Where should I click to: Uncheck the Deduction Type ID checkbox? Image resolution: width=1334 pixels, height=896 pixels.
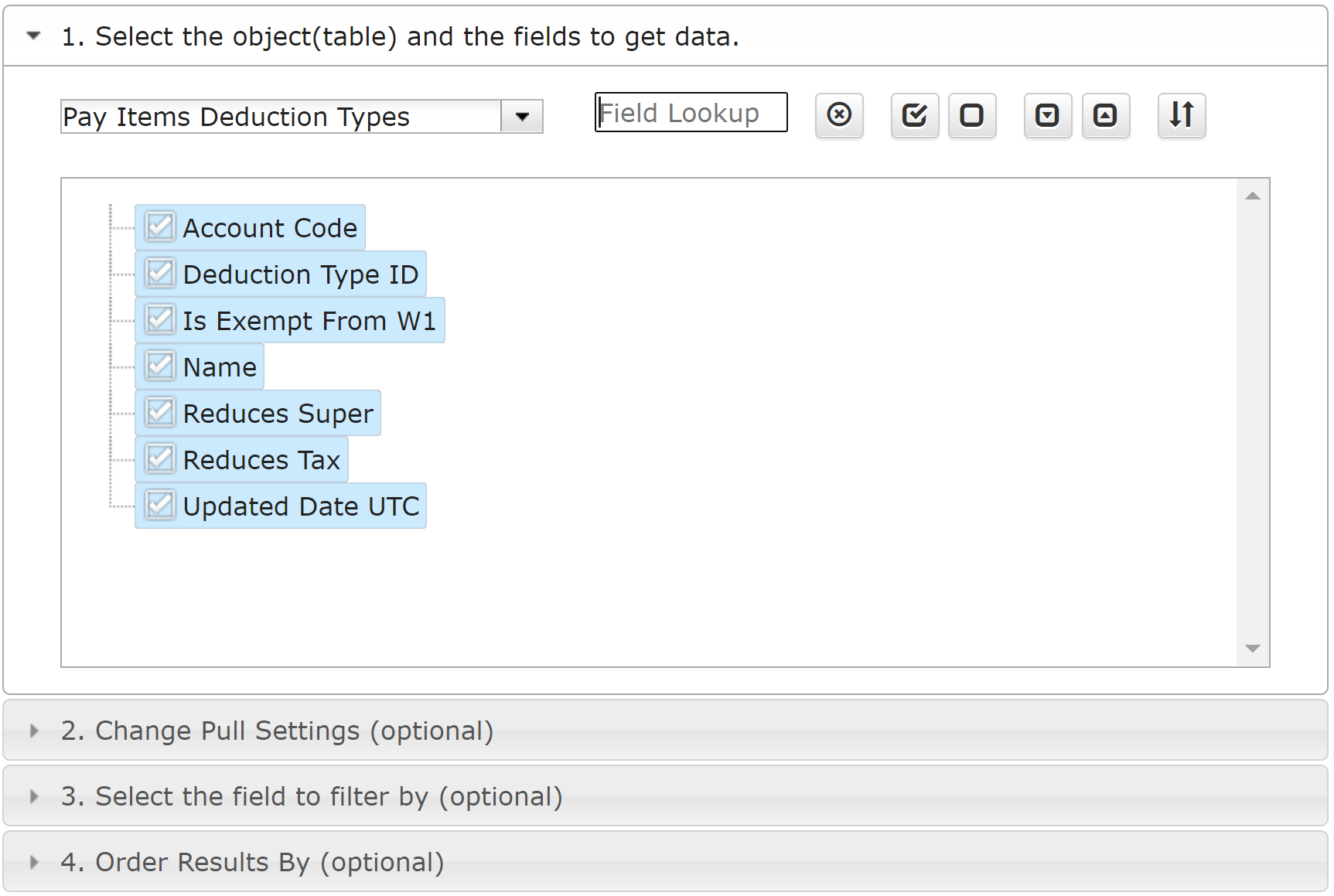(160, 274)
